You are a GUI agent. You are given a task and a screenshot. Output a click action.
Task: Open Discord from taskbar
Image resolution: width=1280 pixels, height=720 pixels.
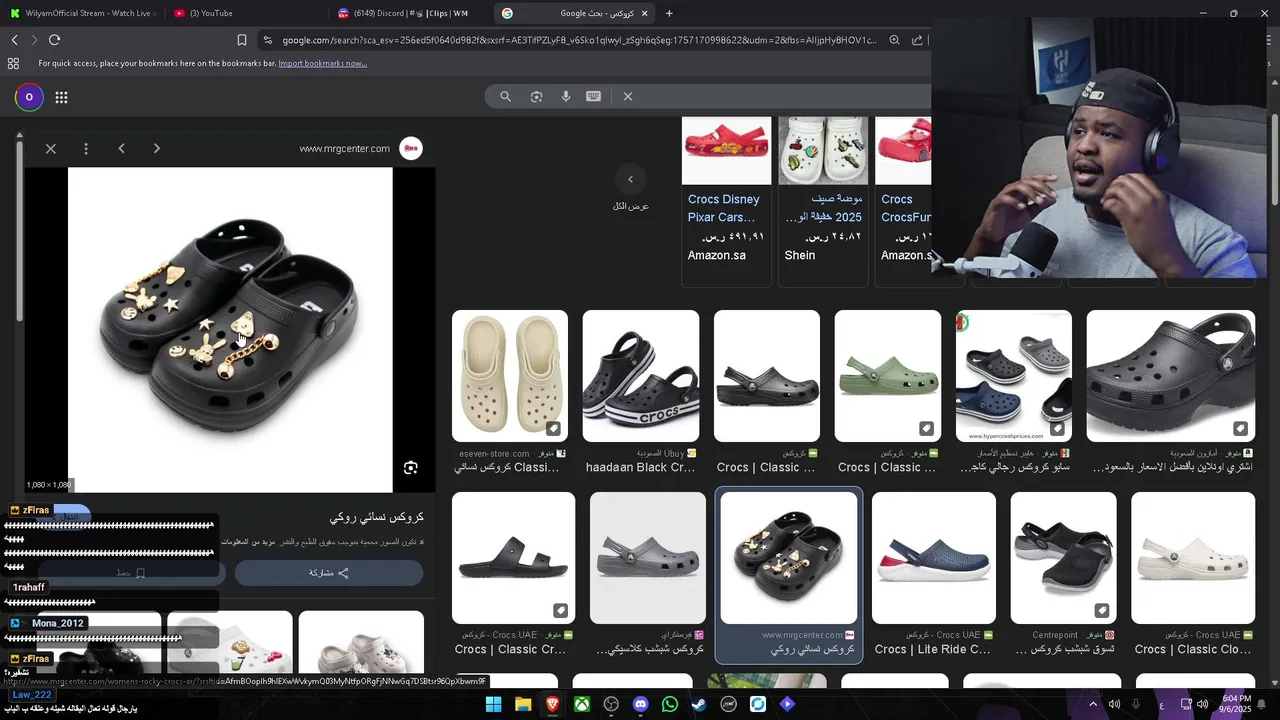pyautogui.click(x=641, y=705)
